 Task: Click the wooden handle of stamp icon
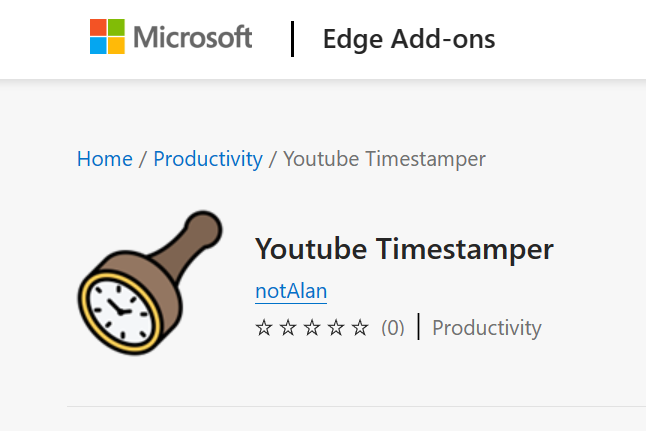click(191, 239)
